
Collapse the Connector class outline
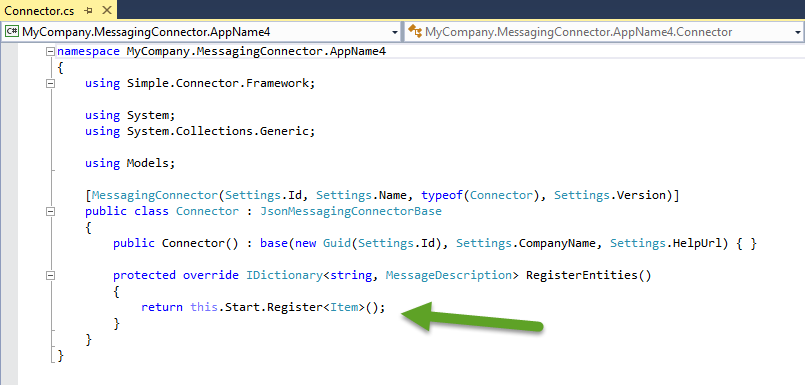click(x=50, y=211)
